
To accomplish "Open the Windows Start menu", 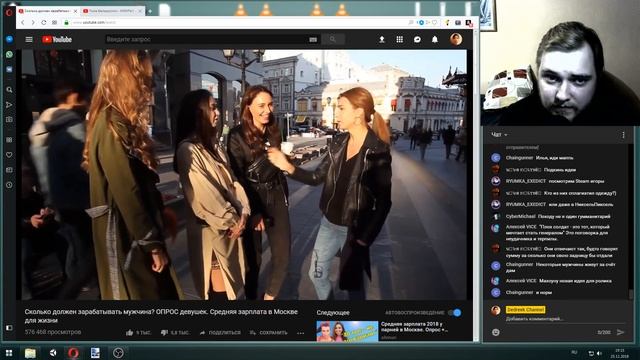I will pos(9,353).
